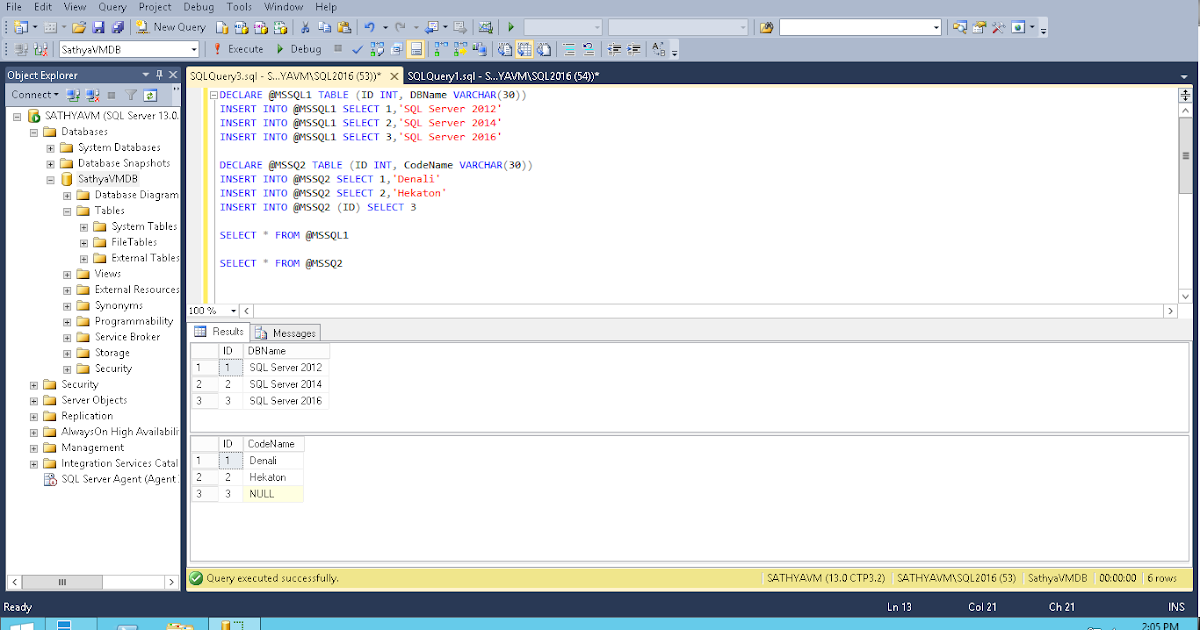Click the Filter funnel icon

131,95
